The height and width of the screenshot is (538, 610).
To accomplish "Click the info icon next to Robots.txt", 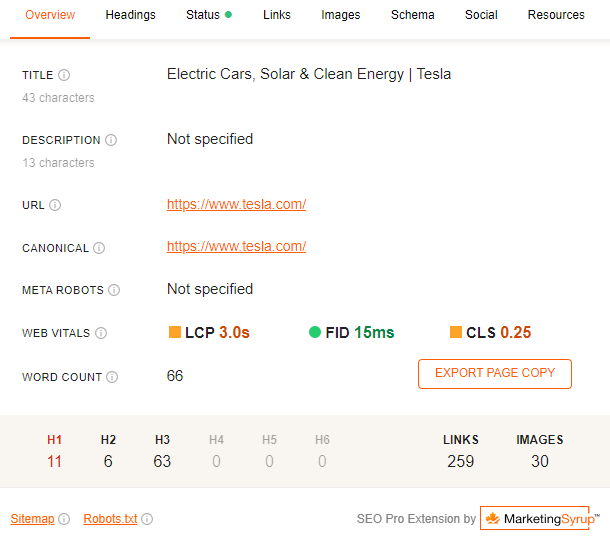I will (147, 519).
